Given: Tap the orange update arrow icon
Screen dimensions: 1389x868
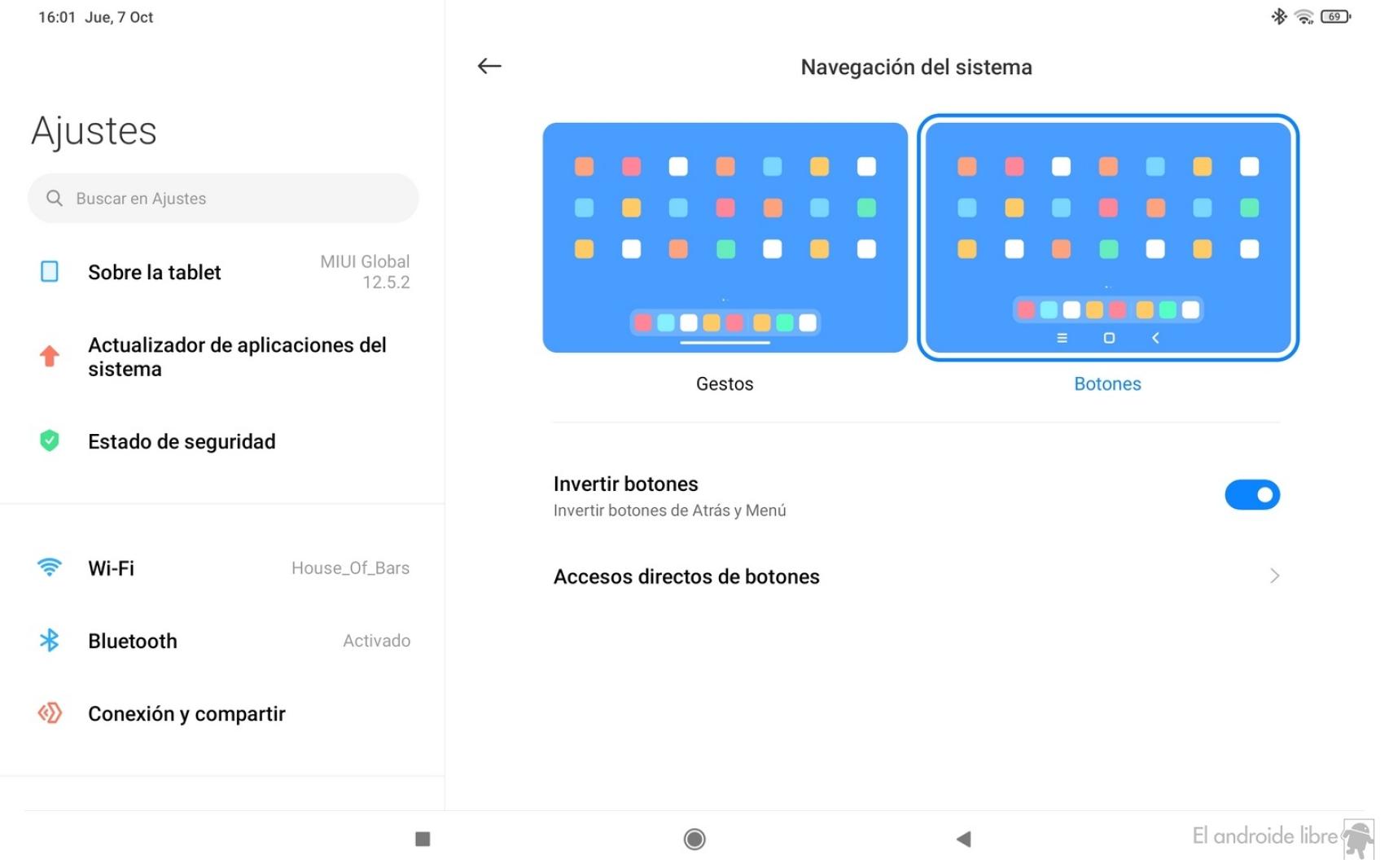Looking at the screenshot, I should 50,356.
